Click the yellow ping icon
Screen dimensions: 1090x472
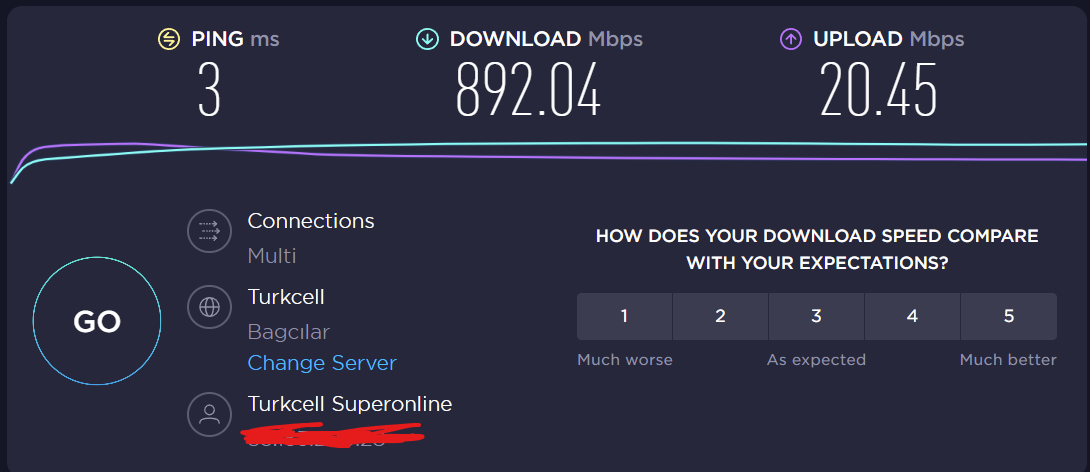tap(168, 39)
